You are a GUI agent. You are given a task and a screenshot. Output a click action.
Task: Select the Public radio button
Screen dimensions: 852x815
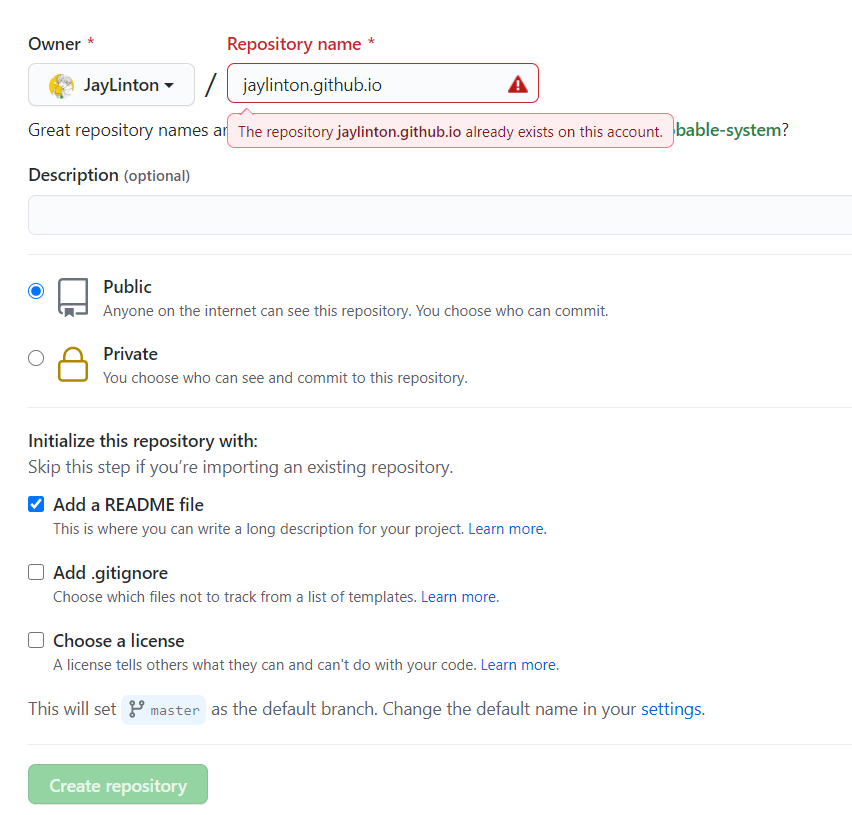[x=36, y=291]
